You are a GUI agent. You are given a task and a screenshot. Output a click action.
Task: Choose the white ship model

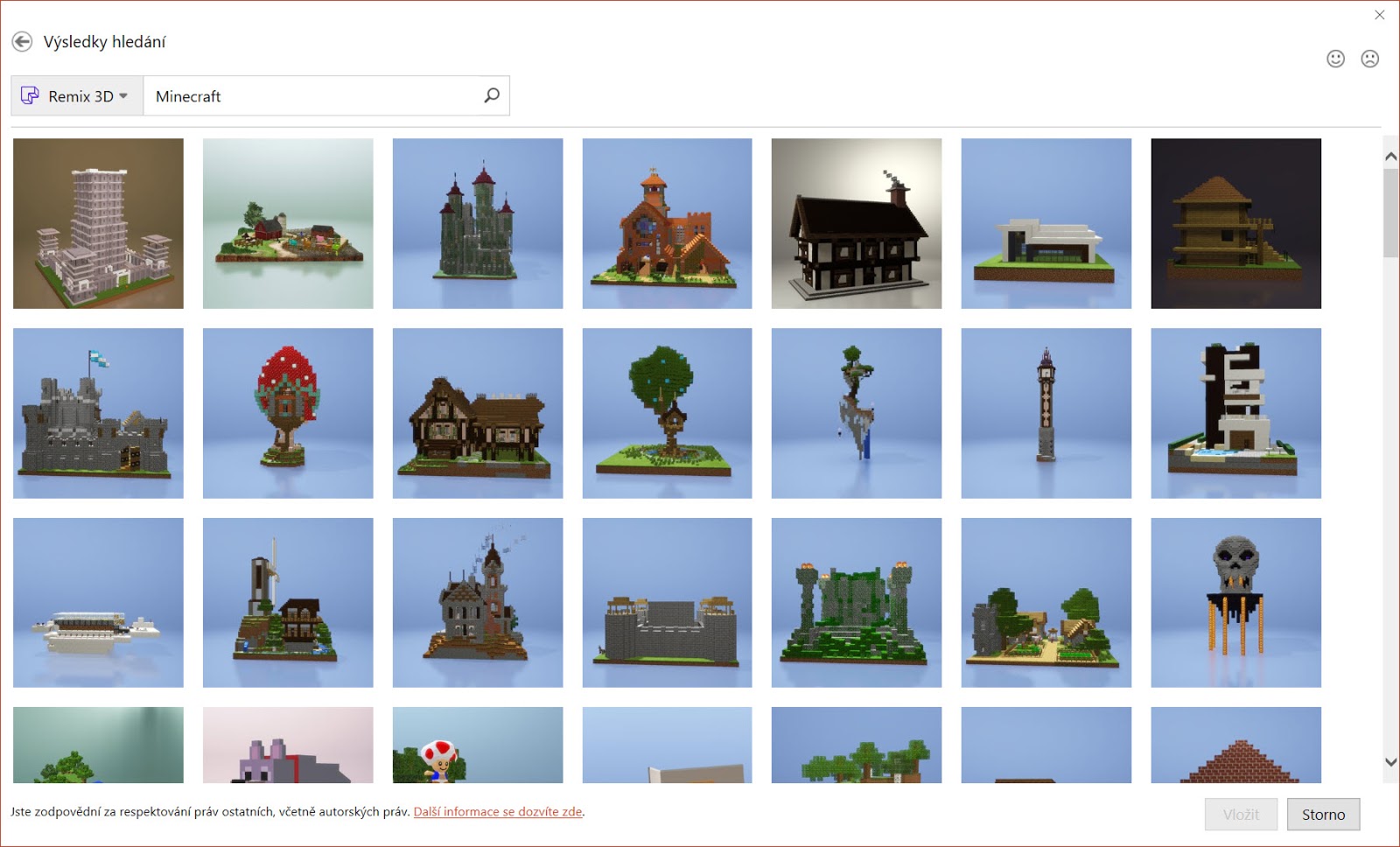98,603
